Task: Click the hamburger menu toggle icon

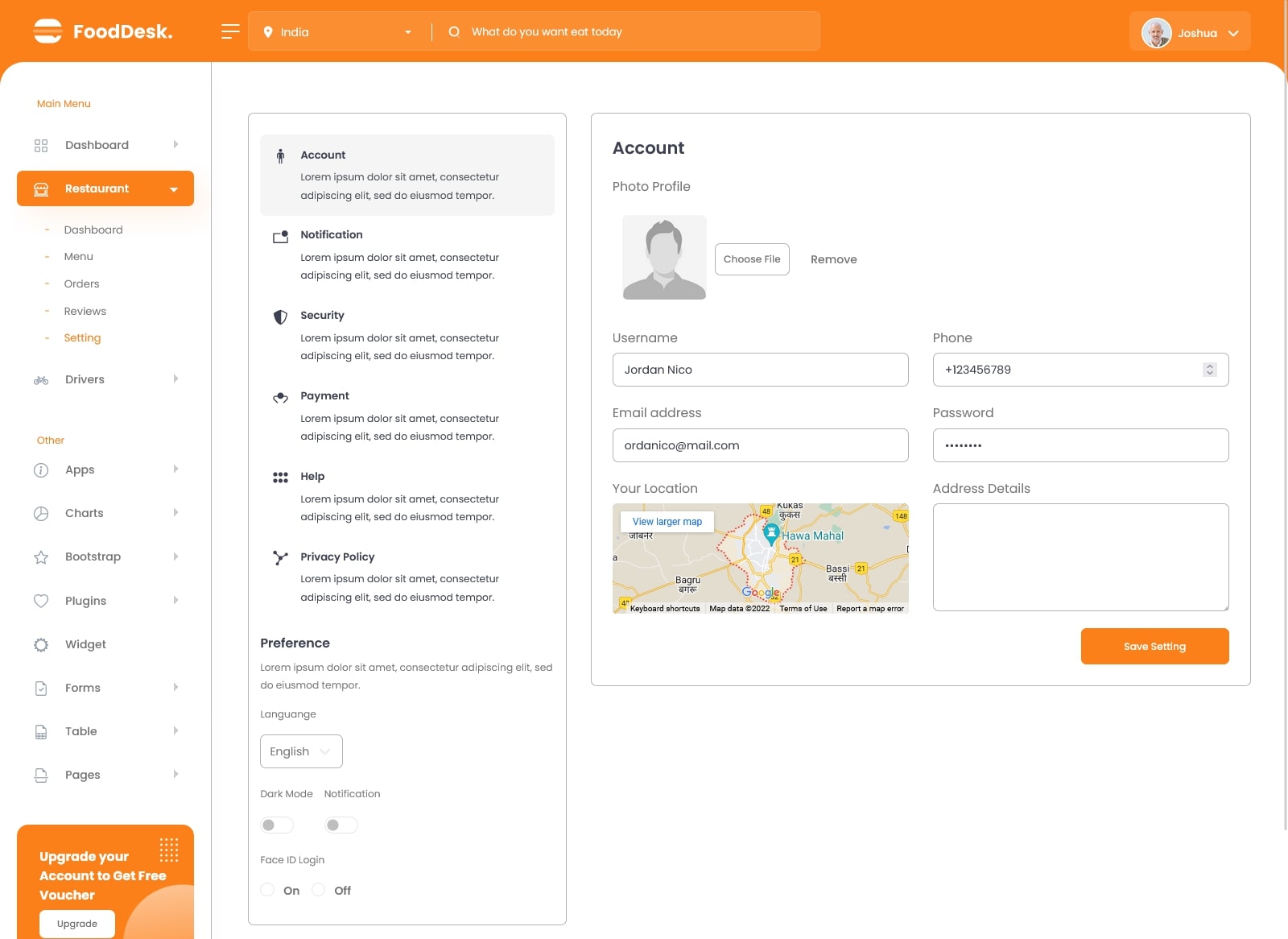Action: [230, 31]
